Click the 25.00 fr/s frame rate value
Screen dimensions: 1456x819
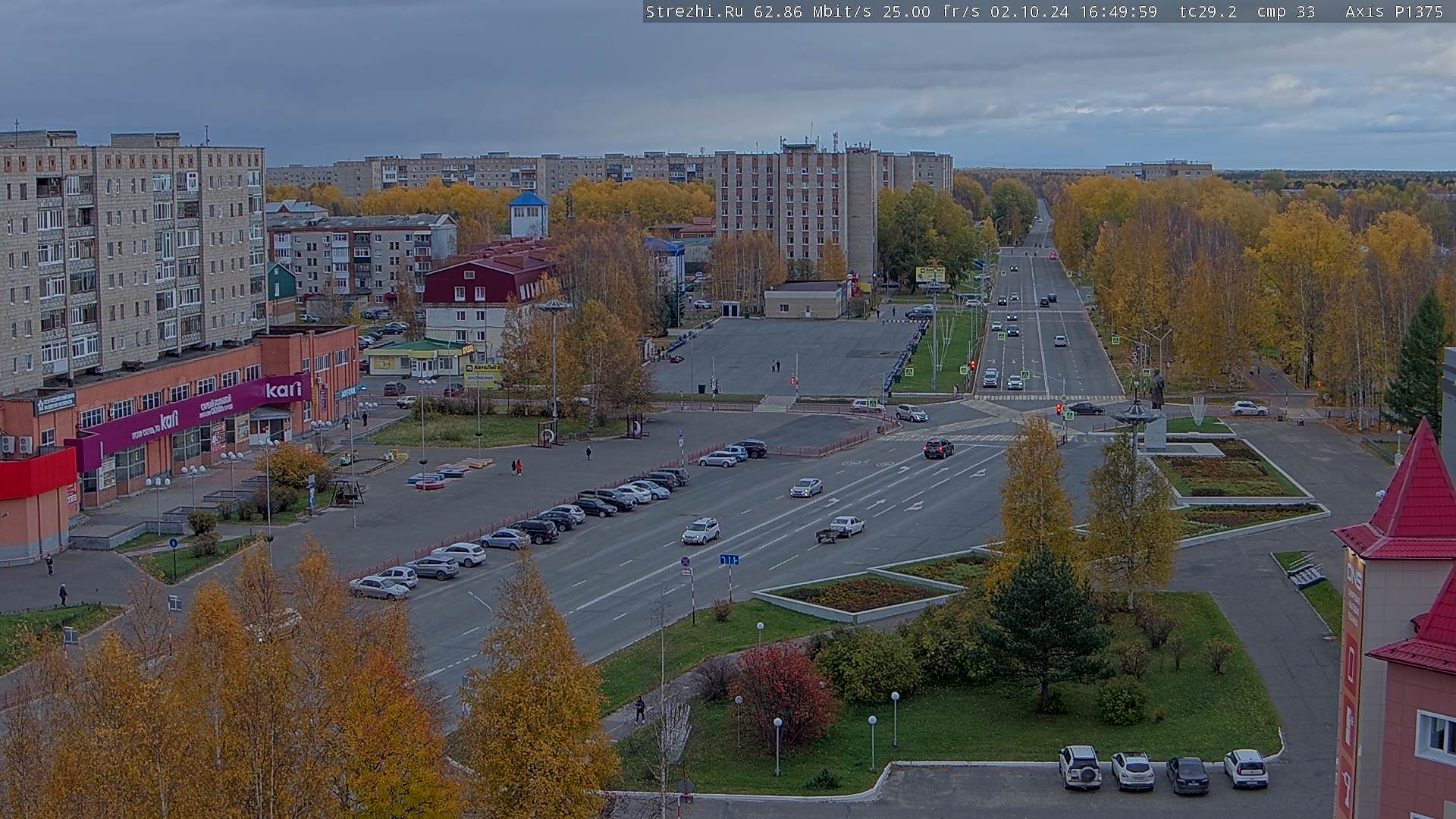coord(930,11)
